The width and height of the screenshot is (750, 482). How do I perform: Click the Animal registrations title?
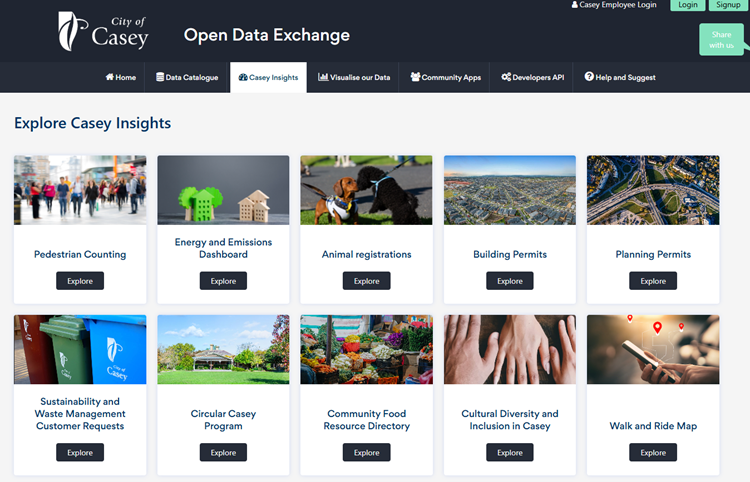[366, 254]
